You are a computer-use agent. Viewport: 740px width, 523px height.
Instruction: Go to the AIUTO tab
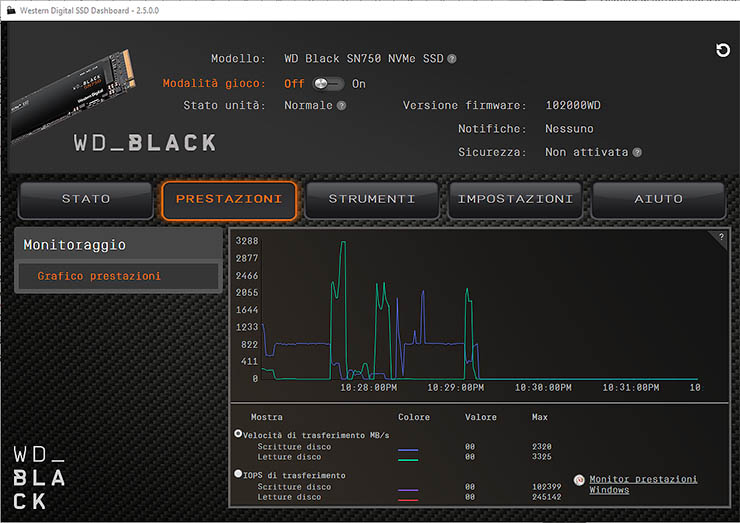[x=658, y=199]
